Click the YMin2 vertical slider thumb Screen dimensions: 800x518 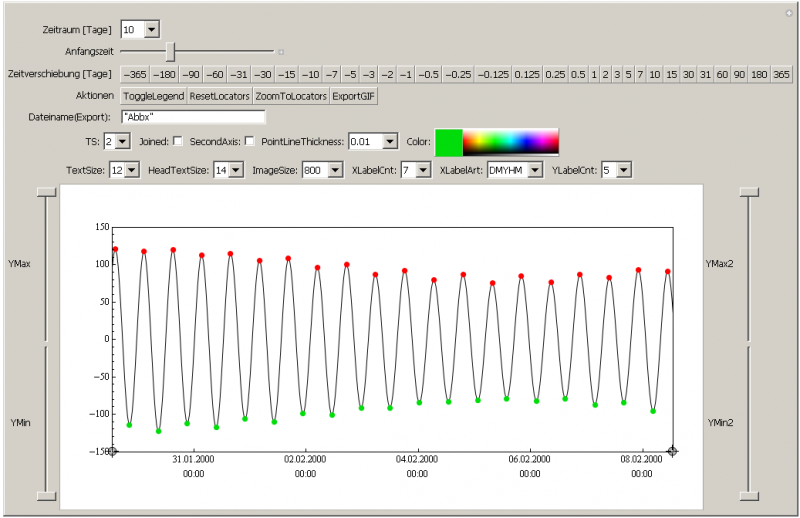pyautogui.click(x=749, y=496)
